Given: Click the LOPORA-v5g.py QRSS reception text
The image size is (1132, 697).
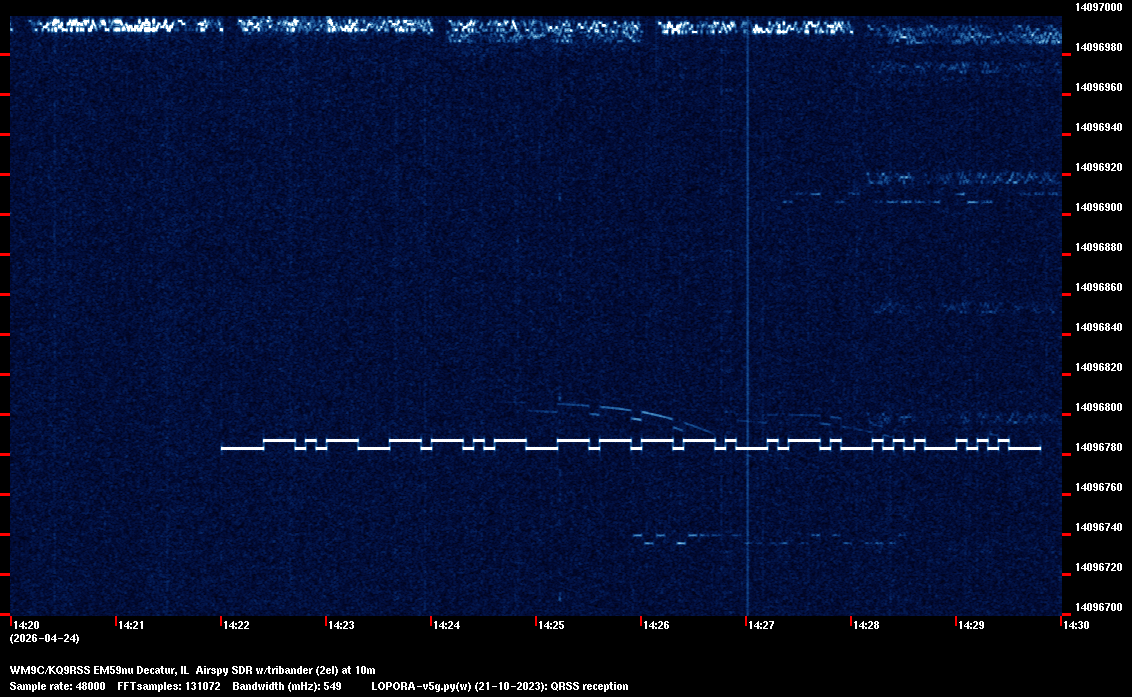Looking at the screenshot, I should click(499, 686).
